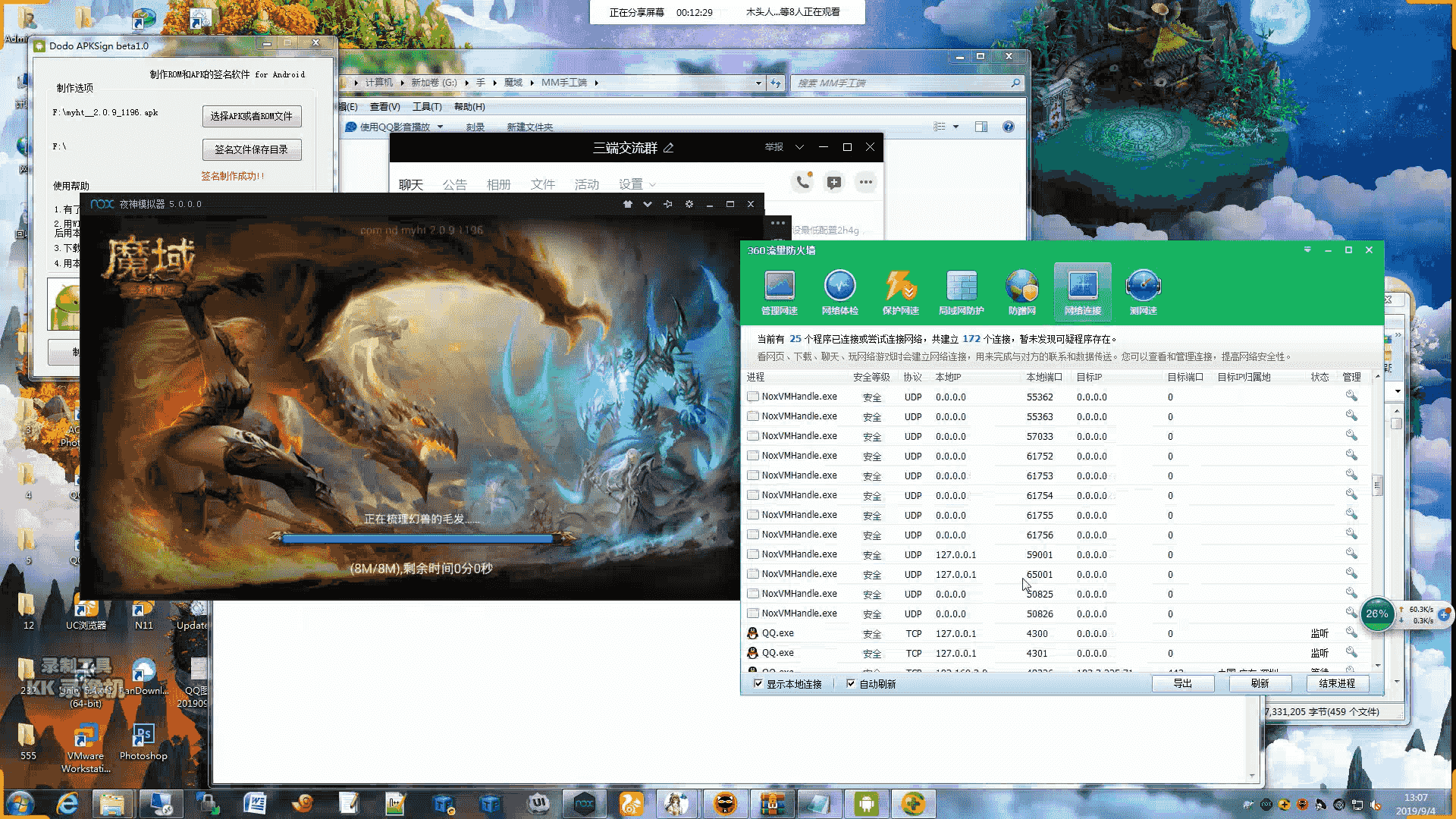Switch to QQ group 相册 tab
1456x819 pixels.
[x=498, y=184]
